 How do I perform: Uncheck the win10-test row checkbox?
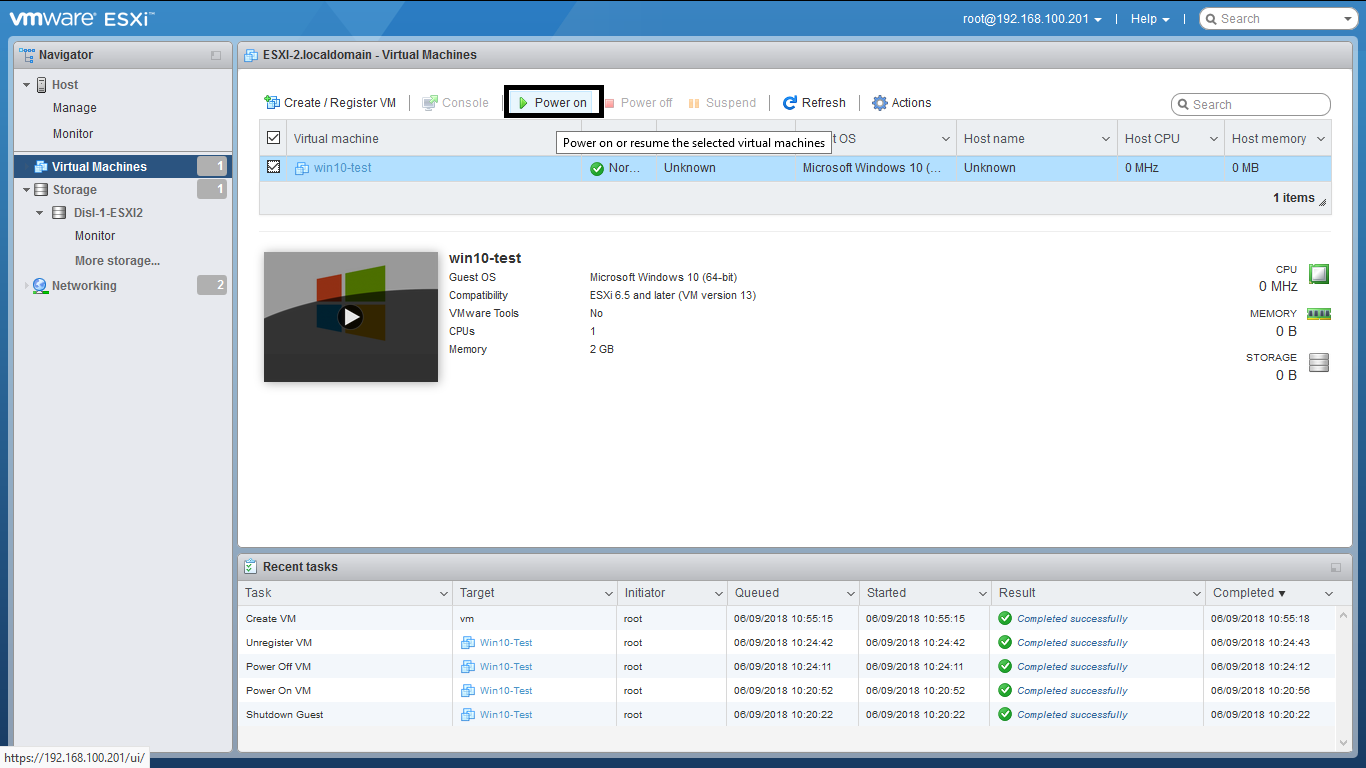(273, 167)
